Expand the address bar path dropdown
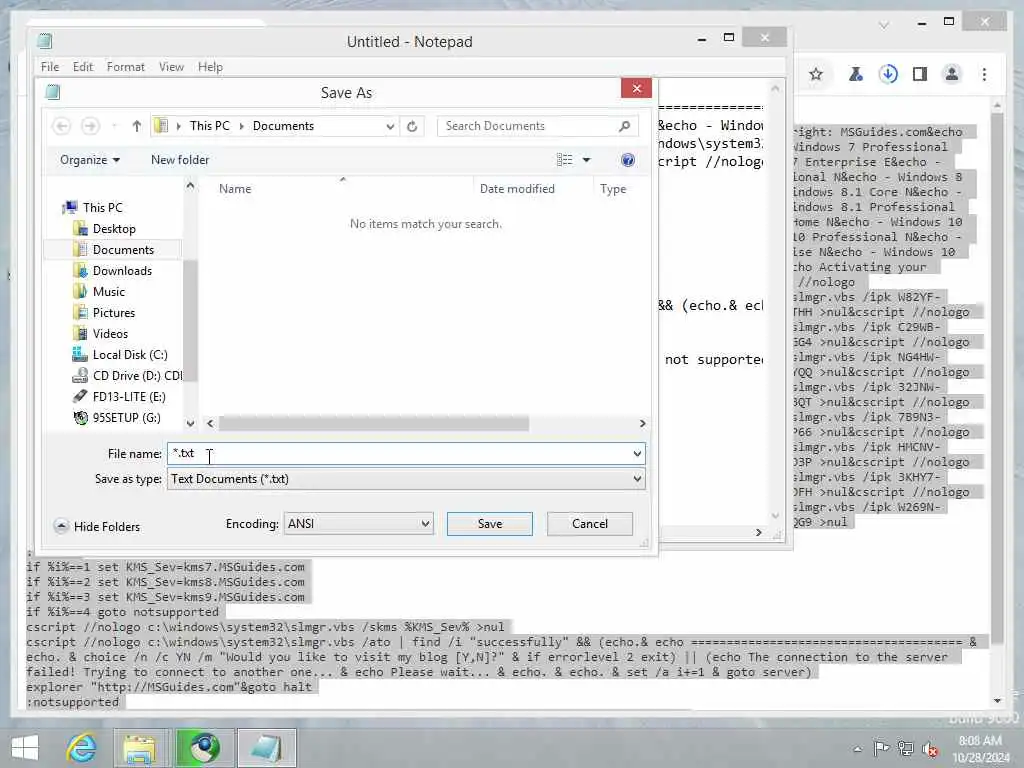The height and width of the screenshot is (768, 1024). coord(390,126)
